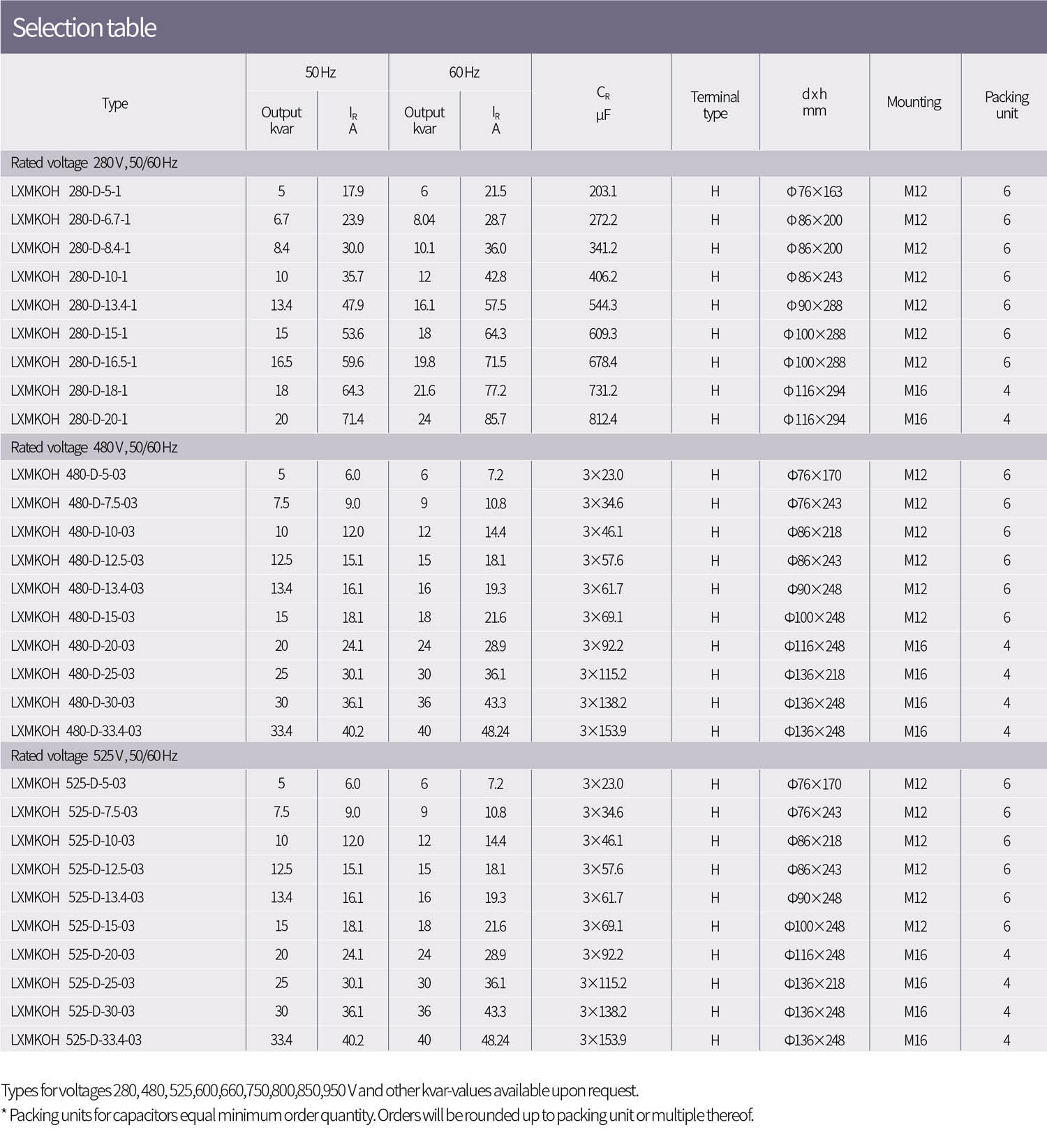This screenshot has height=1148, width=1047.
Task: Click the "60 Hz" column group header
Action: coord(463,73)
